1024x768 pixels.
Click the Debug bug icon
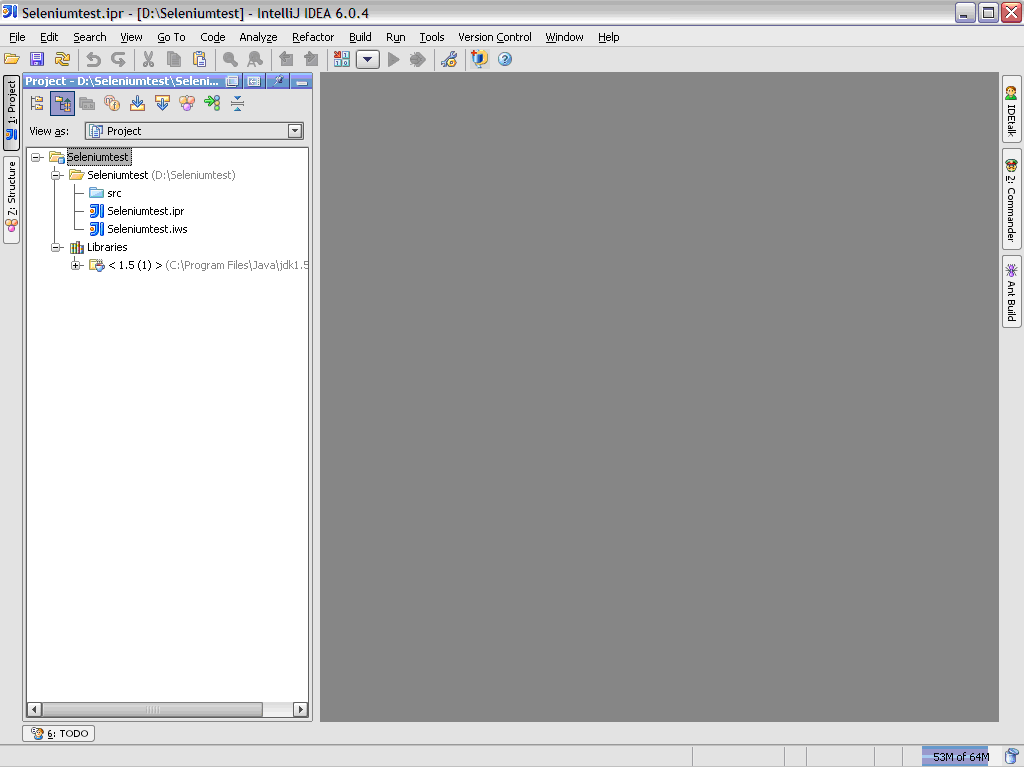coord(417,59)
